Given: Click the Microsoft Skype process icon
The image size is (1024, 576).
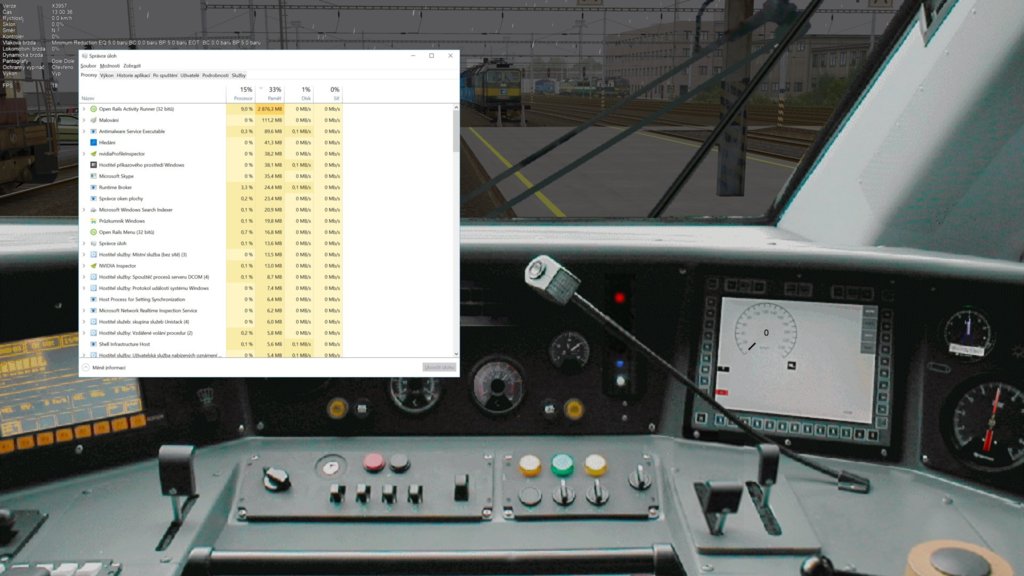Looking at the screenshot, I should (x=93, y=176).
